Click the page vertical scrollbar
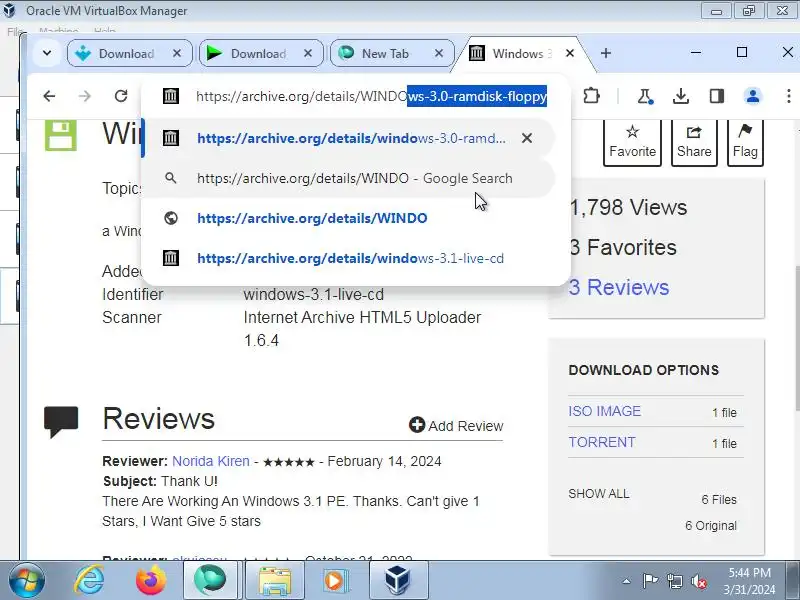 [796, 338]
